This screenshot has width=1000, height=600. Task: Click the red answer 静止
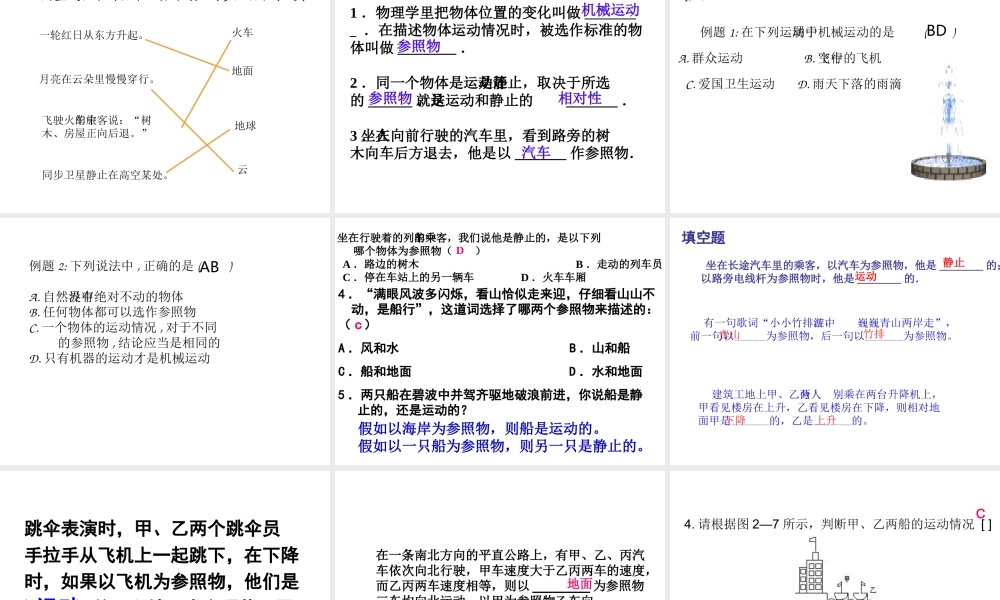click(x=953, y=263)
